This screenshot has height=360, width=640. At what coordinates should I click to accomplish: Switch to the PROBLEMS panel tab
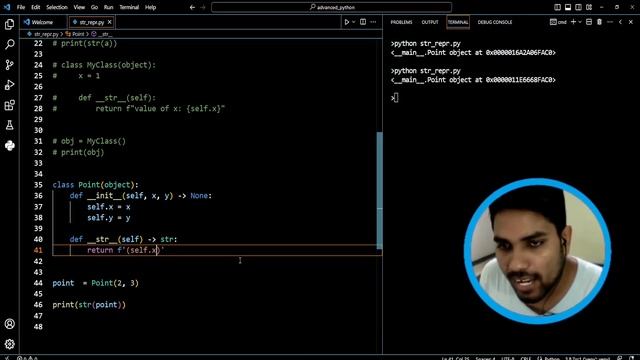point(401,22)
